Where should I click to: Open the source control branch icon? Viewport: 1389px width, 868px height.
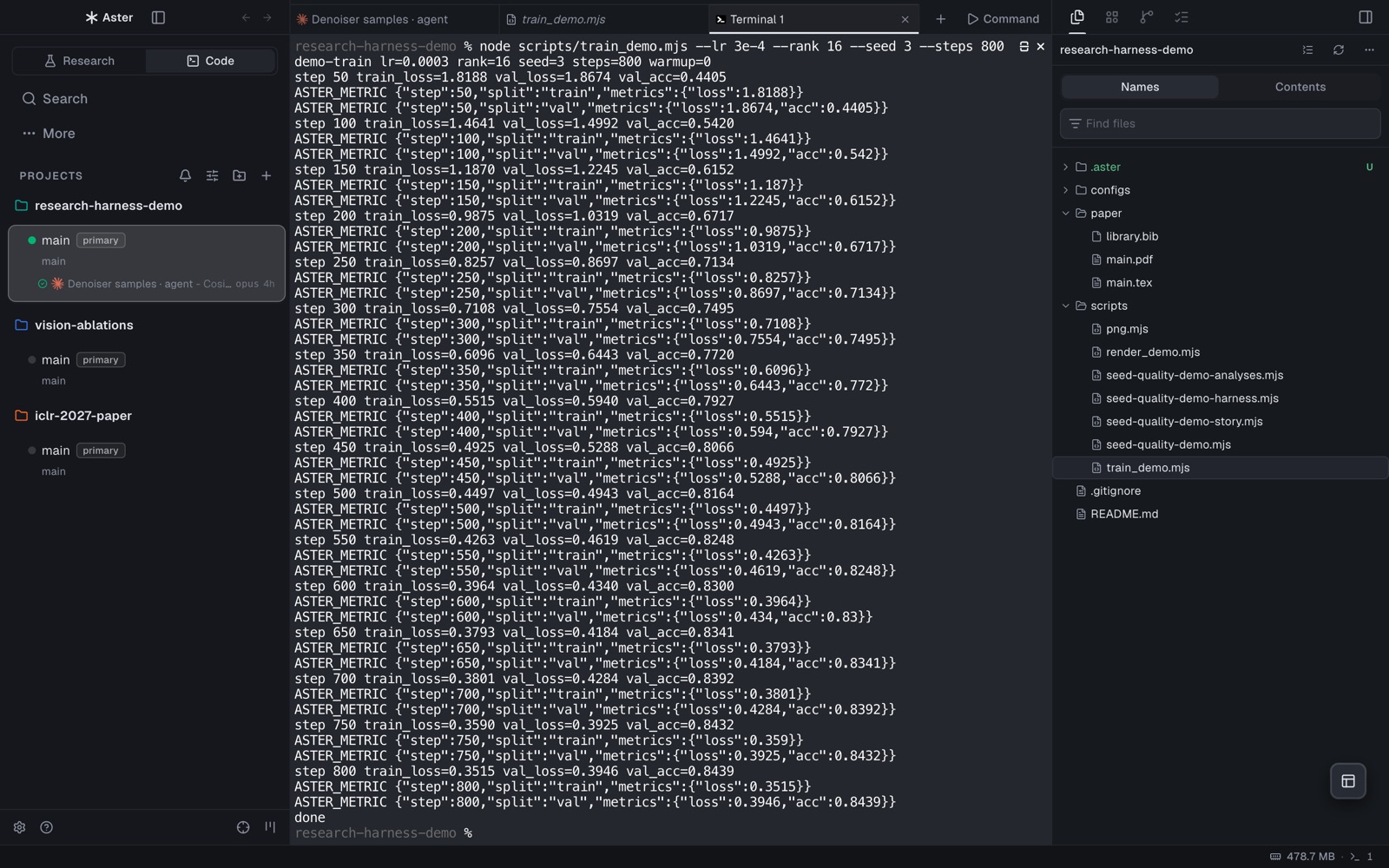(1147, 16)
